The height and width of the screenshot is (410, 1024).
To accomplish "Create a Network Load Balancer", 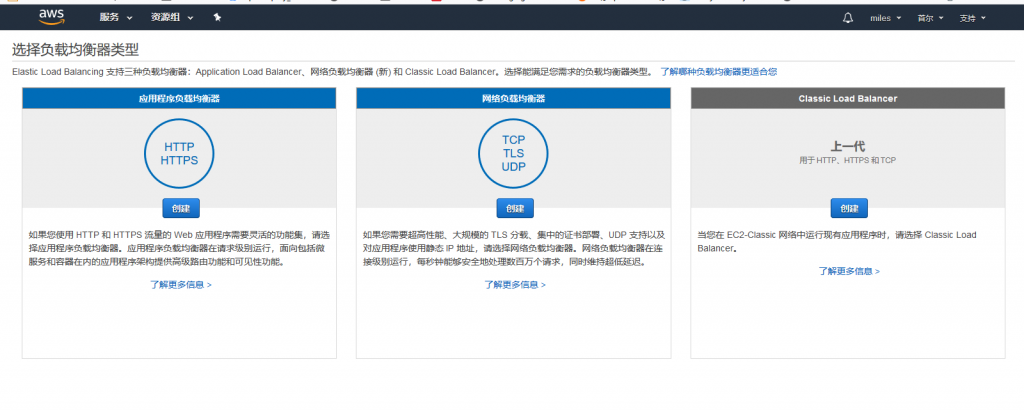I will (x=515, y=208).
